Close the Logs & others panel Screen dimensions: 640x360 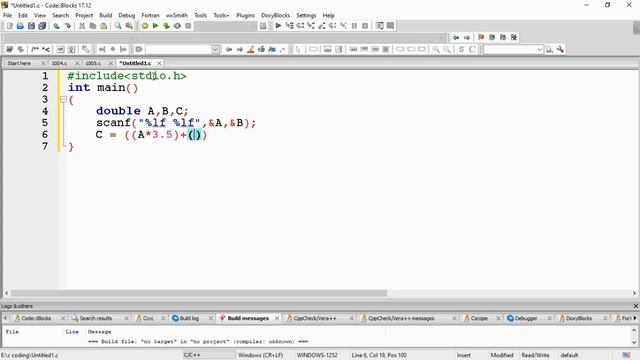coord(636,306)
